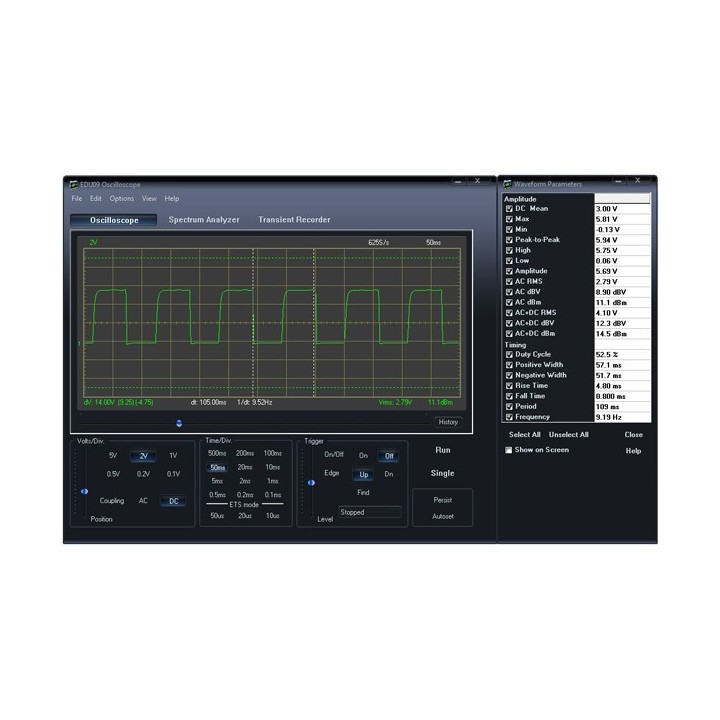The height and width of the screenshot is (720, 720).
Task: Set Time/Div to 0.1ms
Action: pyautogui.click(x=272, y=495)
